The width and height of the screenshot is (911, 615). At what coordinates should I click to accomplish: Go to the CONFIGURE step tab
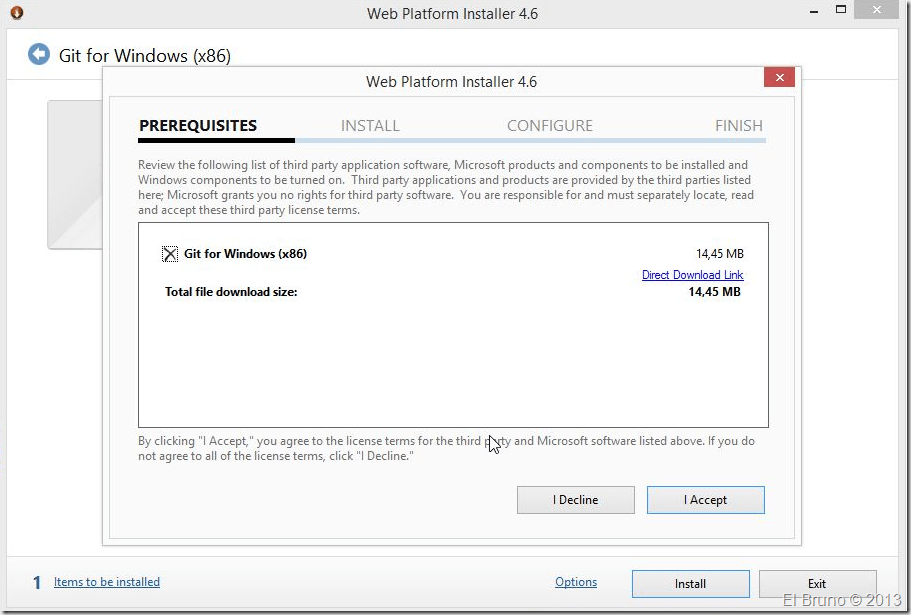pos(549,126)
